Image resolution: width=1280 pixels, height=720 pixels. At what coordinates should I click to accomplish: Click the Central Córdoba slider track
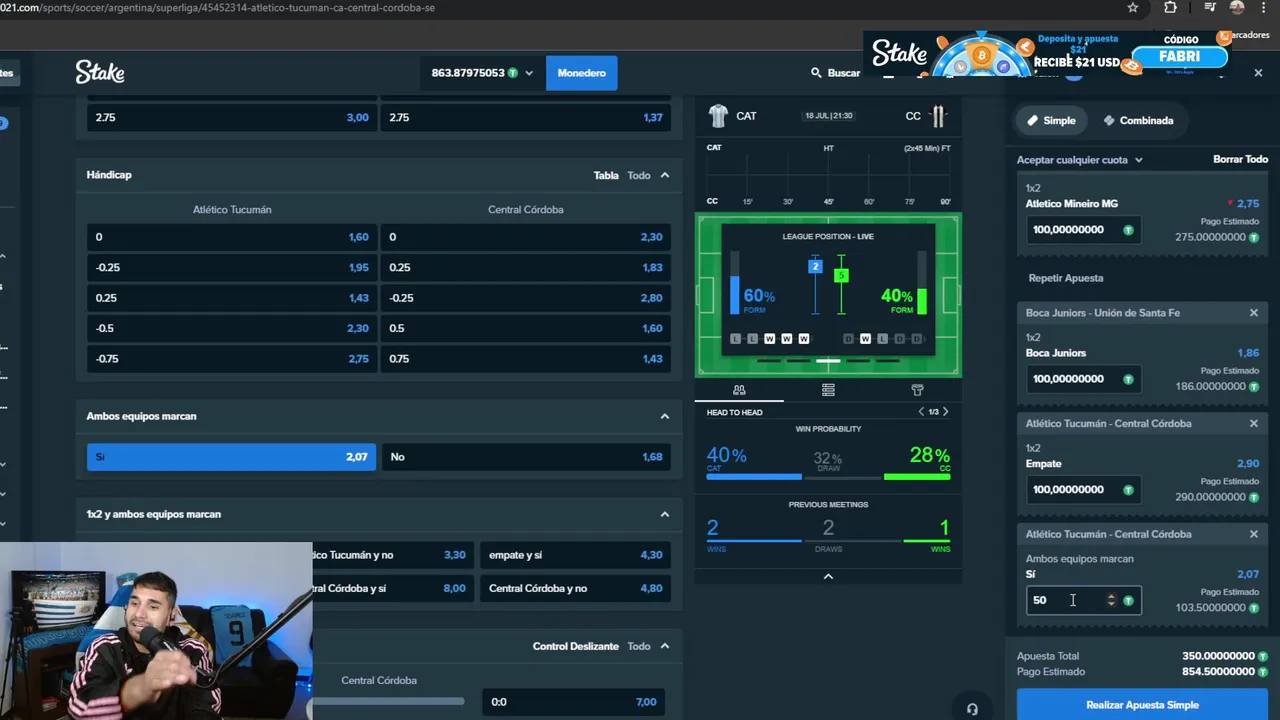pyautogui.click(x=388, y=701)
